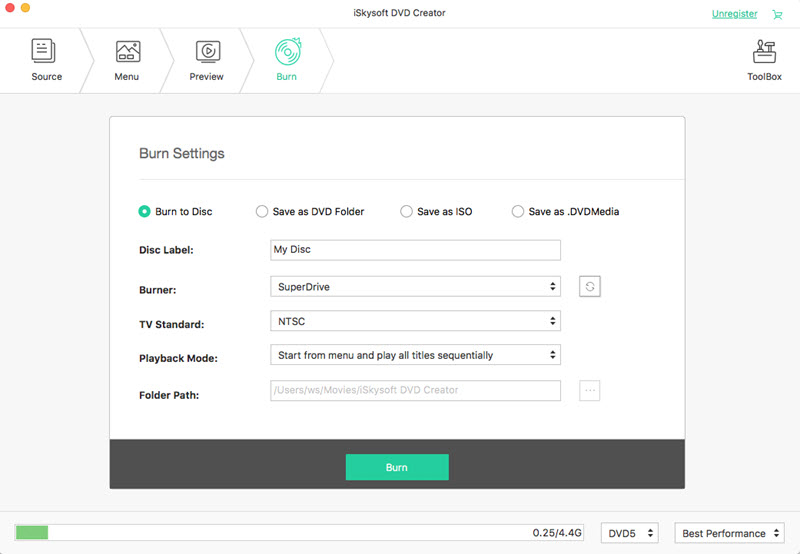Select Save as ISO radio button
The image size is (800, 554).
click(x=406, y=211)
